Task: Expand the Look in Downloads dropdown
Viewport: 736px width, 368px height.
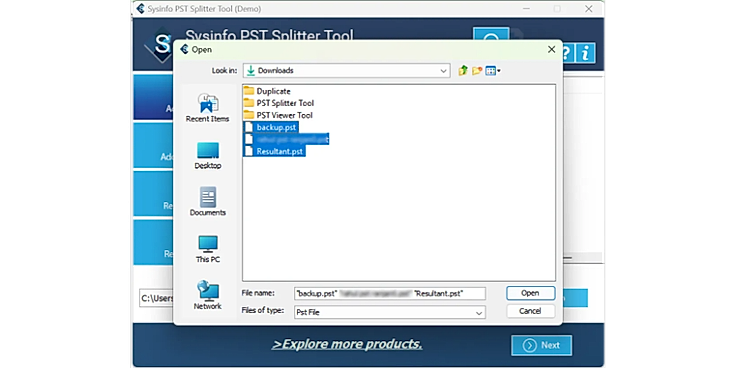Action: point(347,71)
